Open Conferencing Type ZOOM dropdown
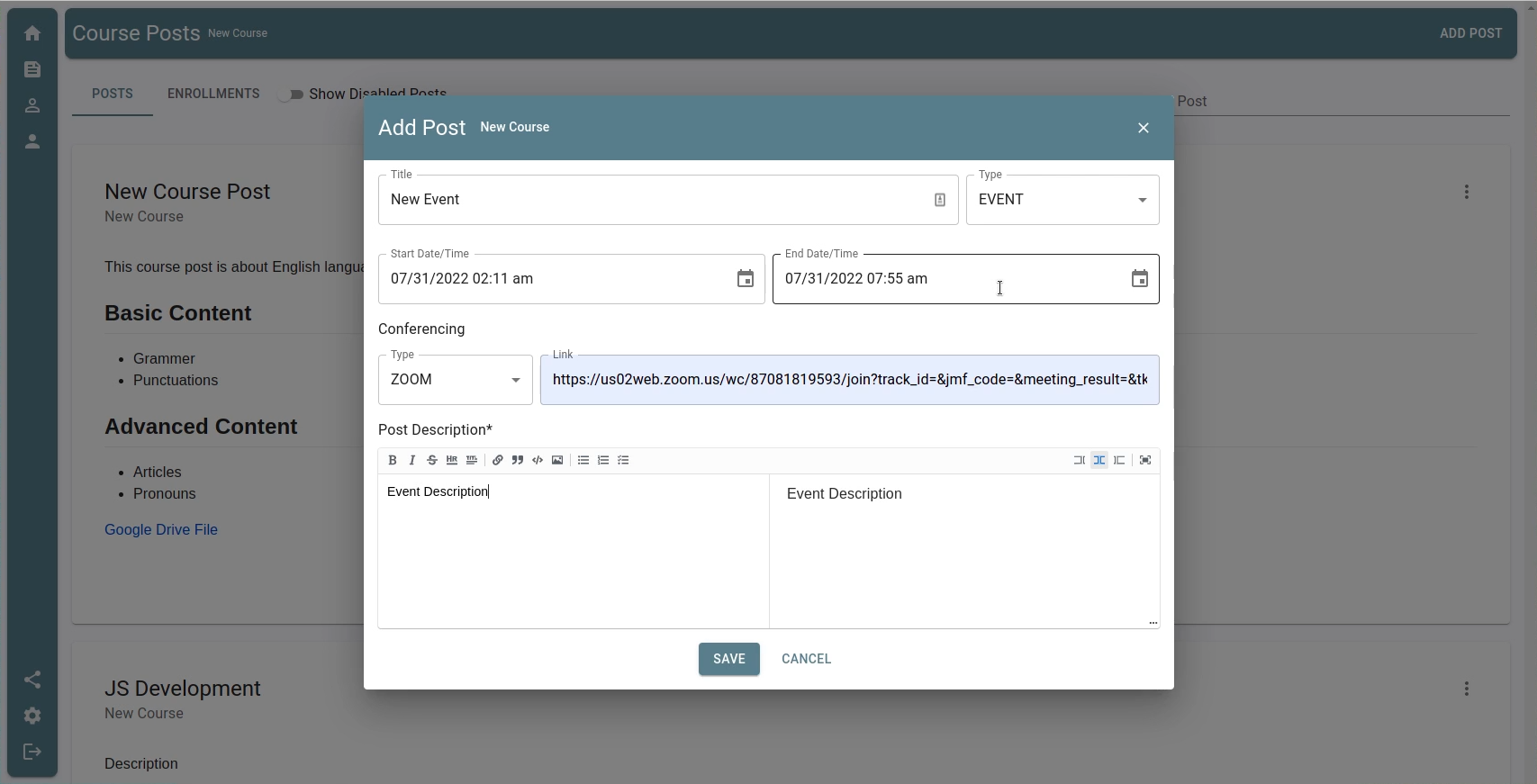The width and height of the screenshot is (1537, 784). point(456,380)
